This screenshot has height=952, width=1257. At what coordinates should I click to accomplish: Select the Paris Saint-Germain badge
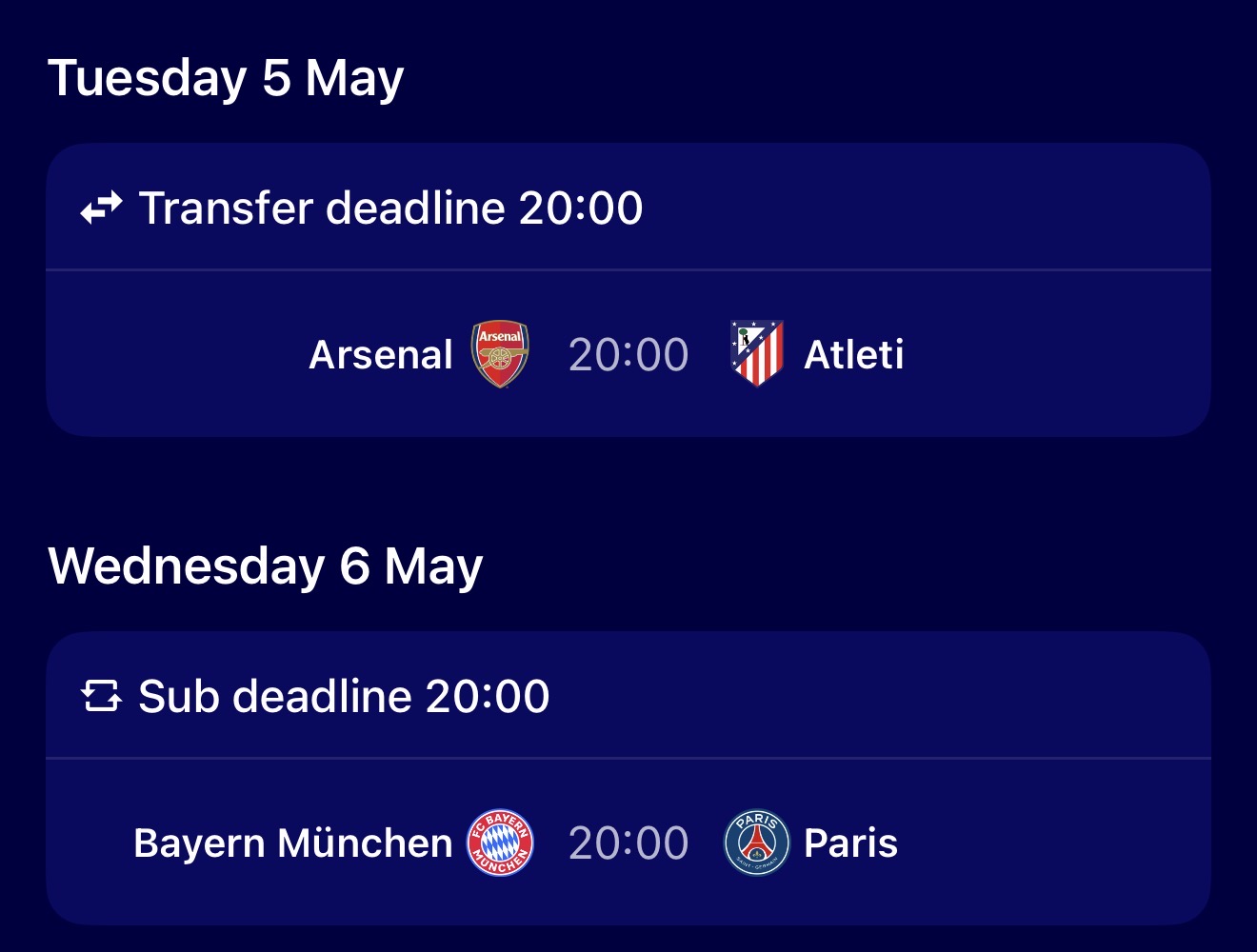click(x=756, y=843)
